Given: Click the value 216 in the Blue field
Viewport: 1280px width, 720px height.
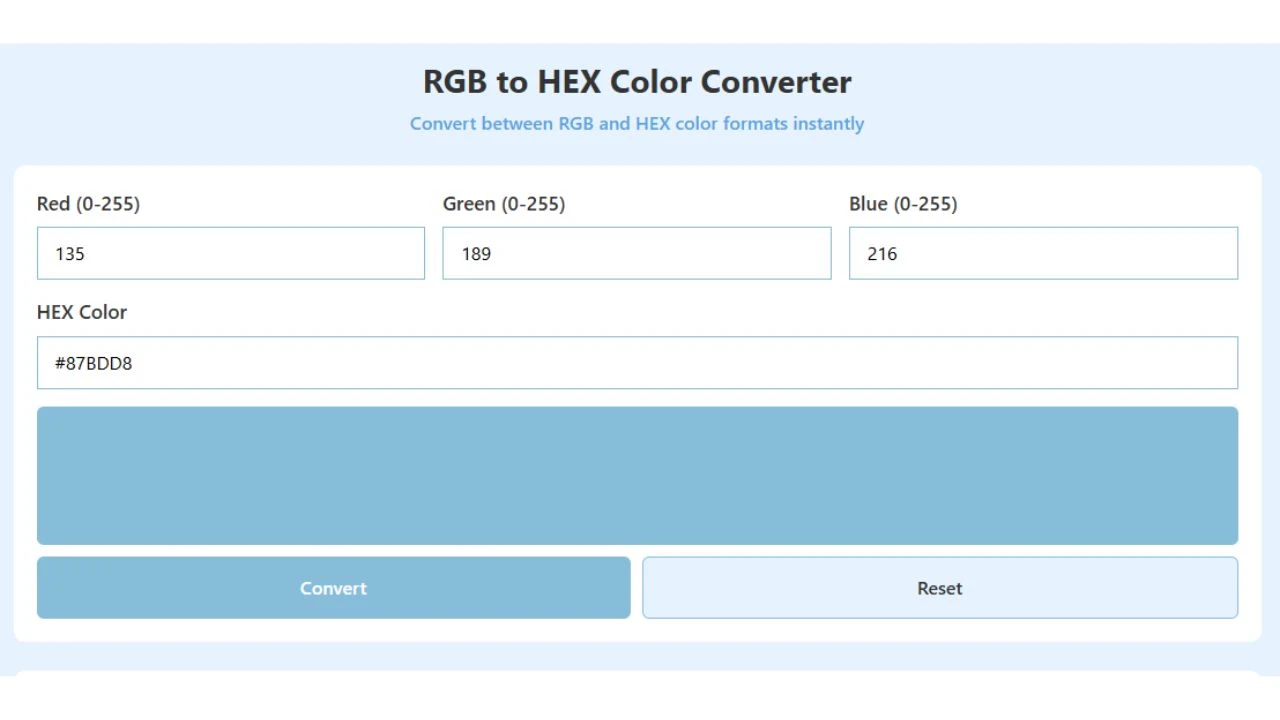Looking at the screenshot, I should [x=884, y=254].
